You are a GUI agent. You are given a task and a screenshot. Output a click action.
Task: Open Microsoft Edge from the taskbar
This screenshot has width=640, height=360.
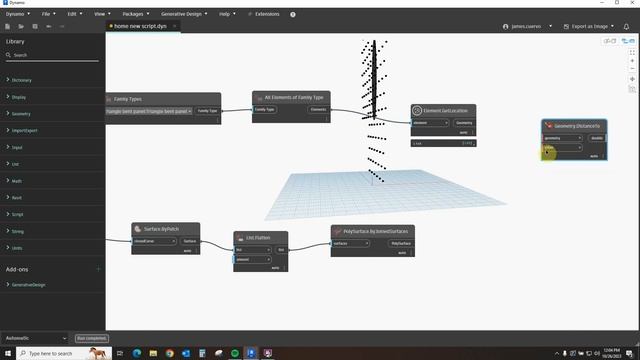pos(137,353)
